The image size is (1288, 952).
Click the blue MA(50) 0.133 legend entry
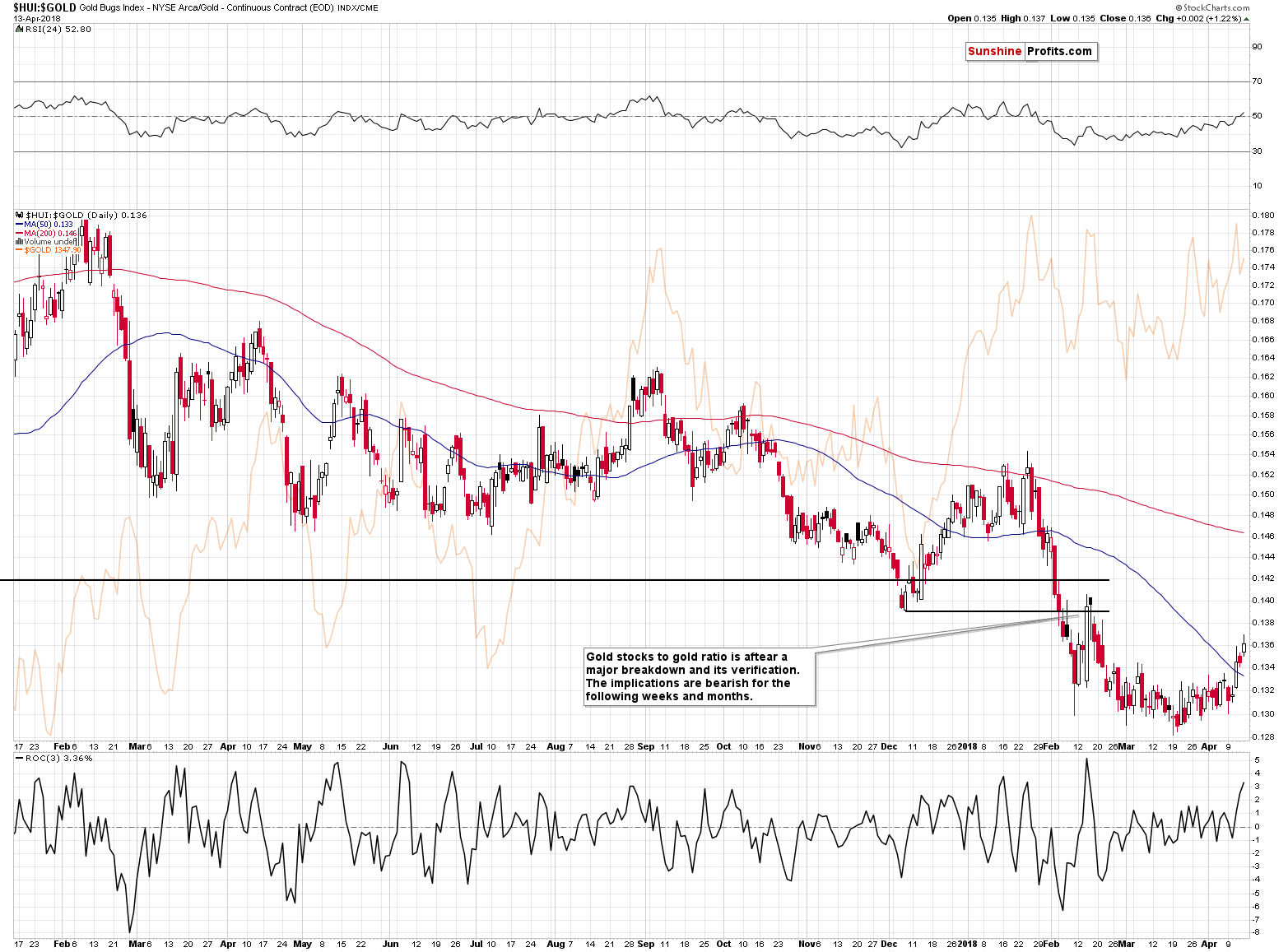[44, 224]
